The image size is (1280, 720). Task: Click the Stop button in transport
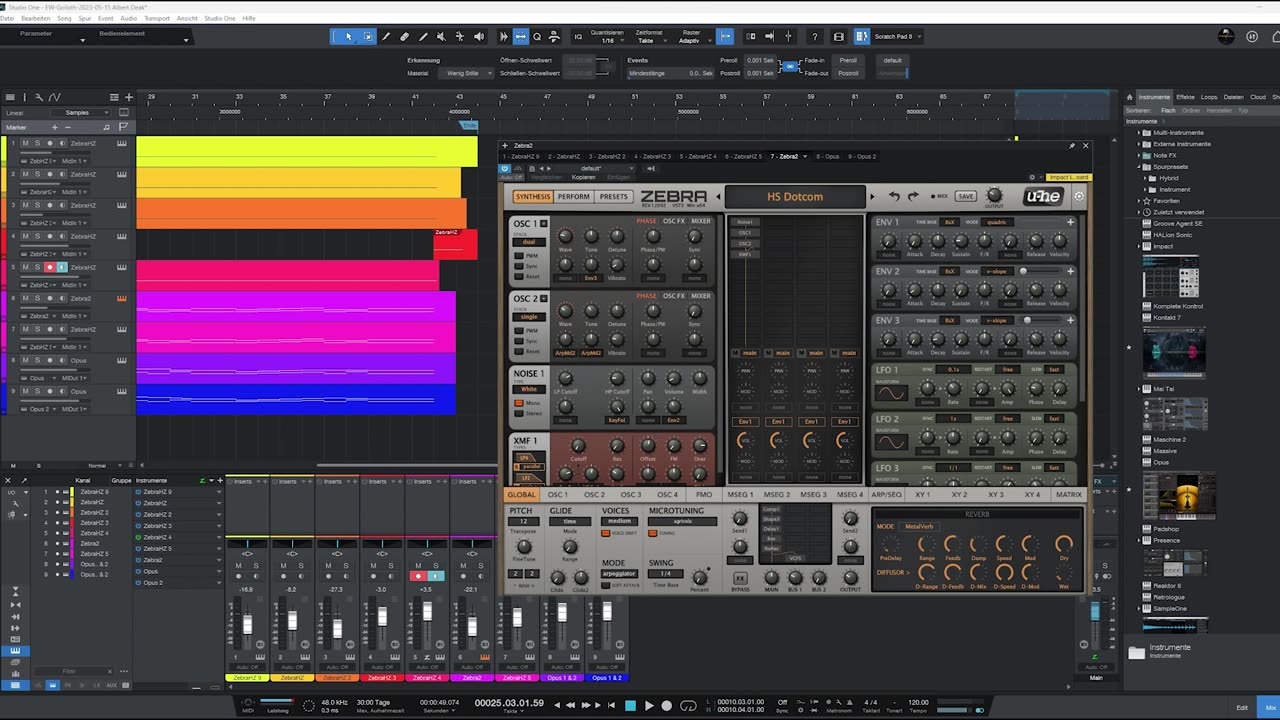630,705
